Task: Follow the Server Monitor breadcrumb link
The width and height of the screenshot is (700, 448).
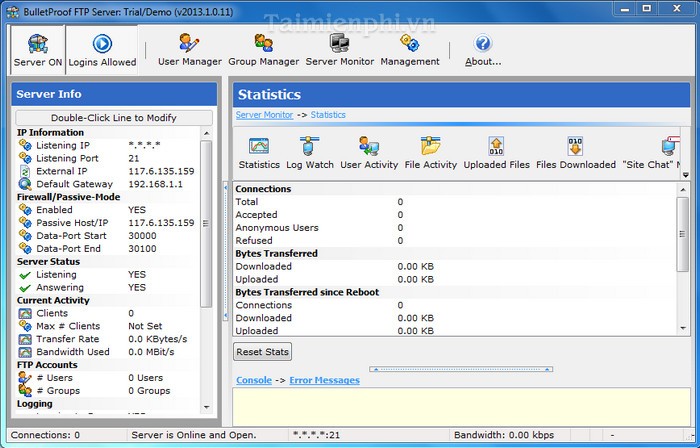Action: (264, 115)
